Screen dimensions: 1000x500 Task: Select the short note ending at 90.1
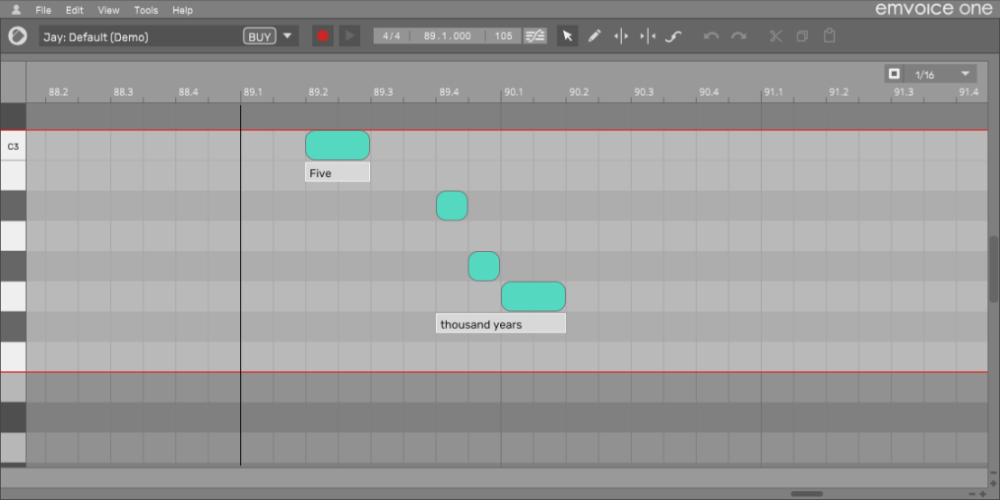[484, 267]
